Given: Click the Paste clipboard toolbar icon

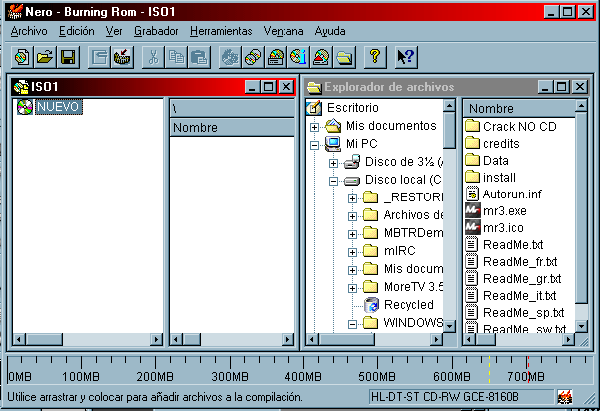Looking at the screenshot, I should 199,57.
